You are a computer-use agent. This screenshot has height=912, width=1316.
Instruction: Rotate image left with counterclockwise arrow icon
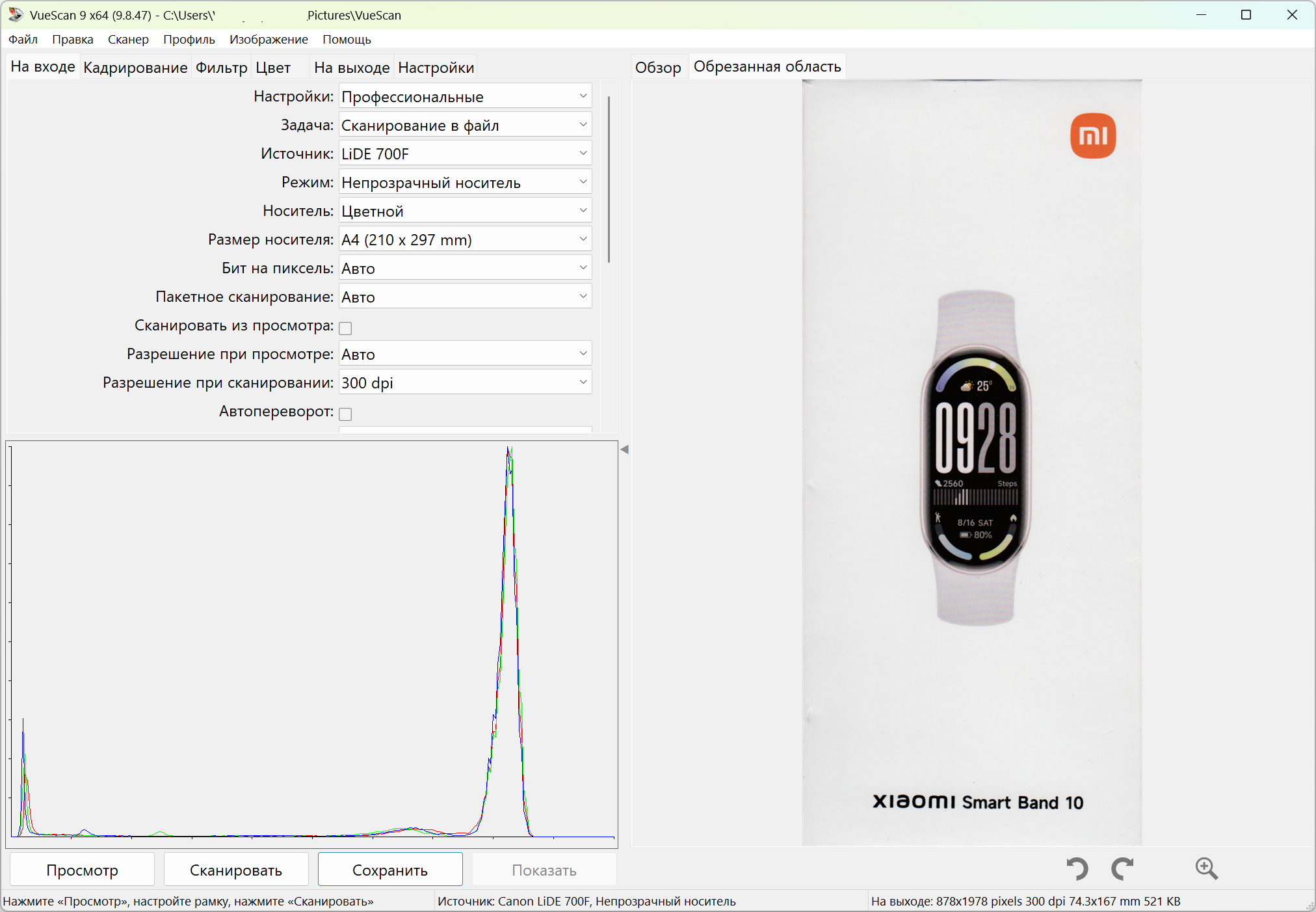1077,868
